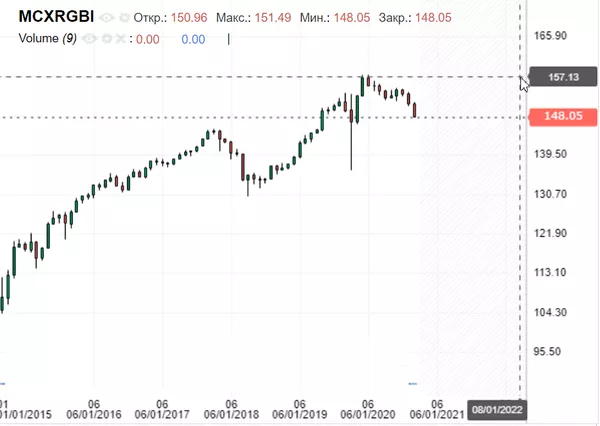
Task: Click the long-wick red candle near 2020
Action: [x=351, y=132]
